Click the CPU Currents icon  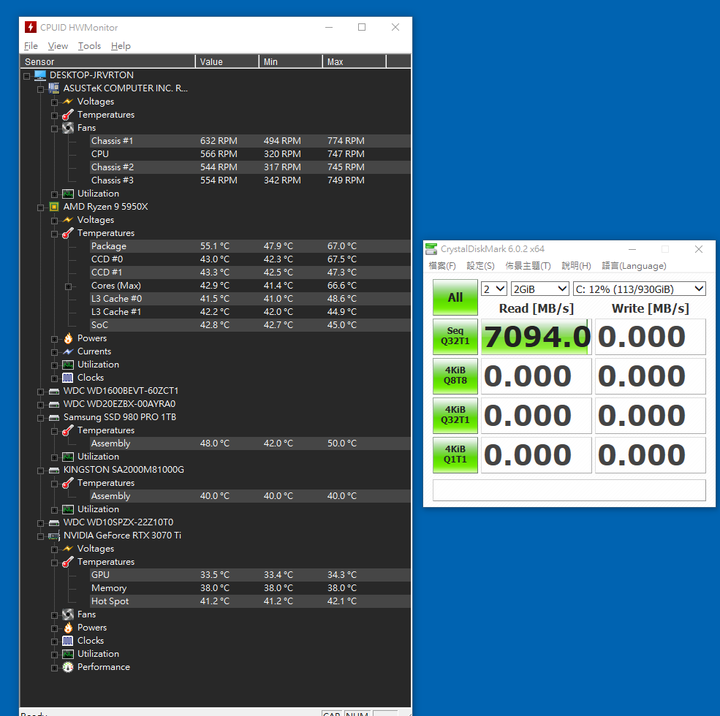coord(68,351)
